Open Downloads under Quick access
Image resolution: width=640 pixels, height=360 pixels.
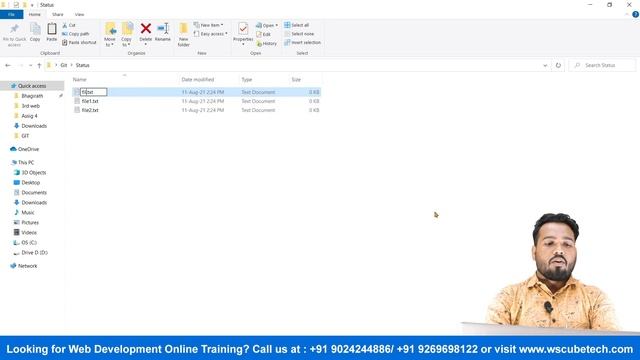(x=34, y=126)
